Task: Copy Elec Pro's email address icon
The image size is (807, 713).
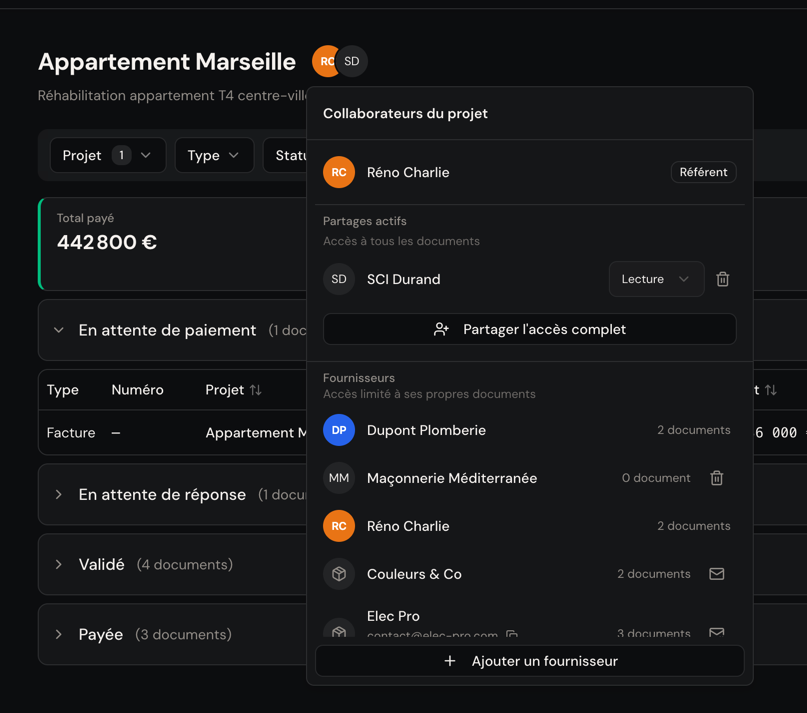Action: click(511, 635)
